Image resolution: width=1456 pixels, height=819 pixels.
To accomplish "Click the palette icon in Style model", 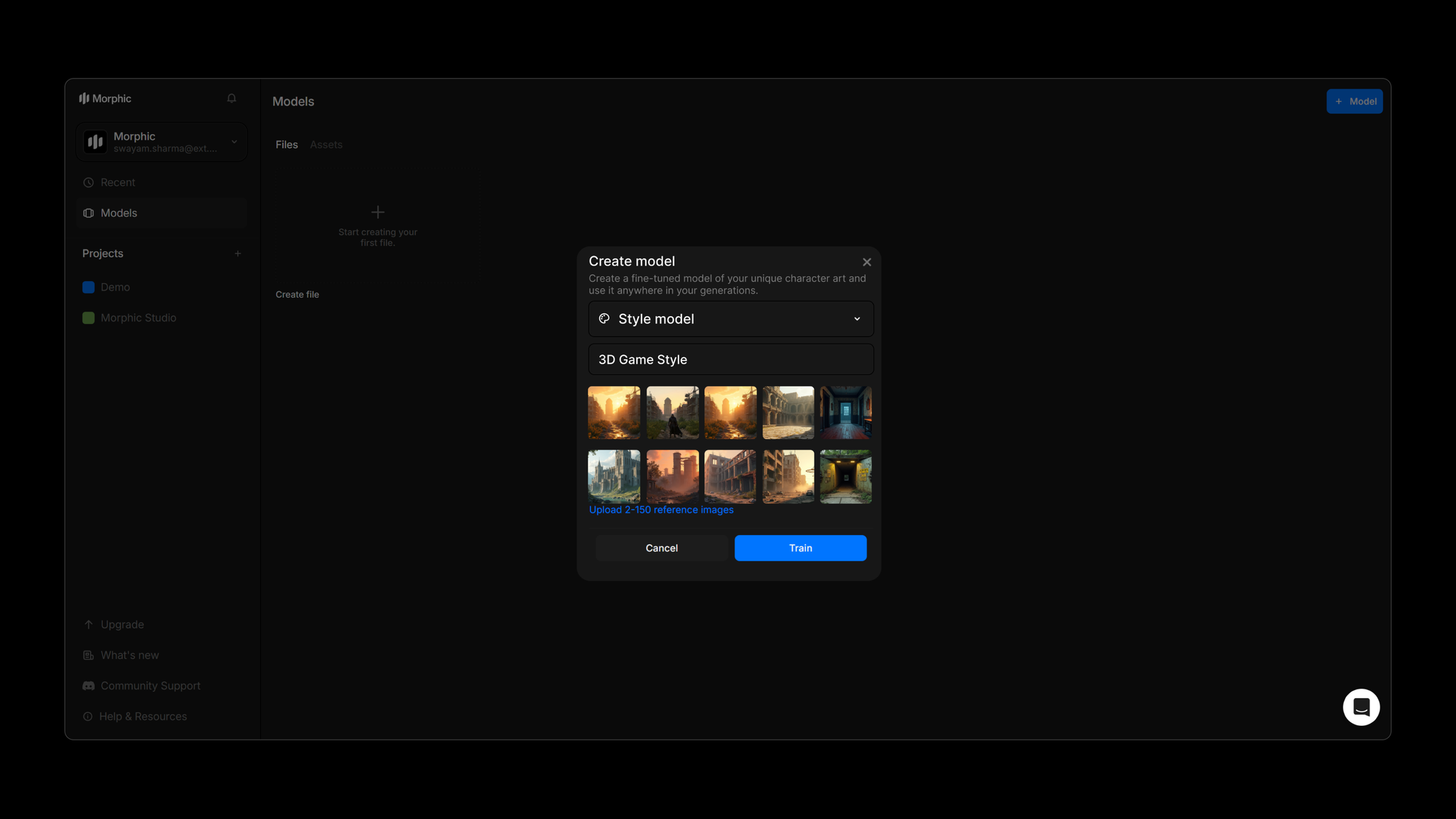I will [x=604, y=319].
